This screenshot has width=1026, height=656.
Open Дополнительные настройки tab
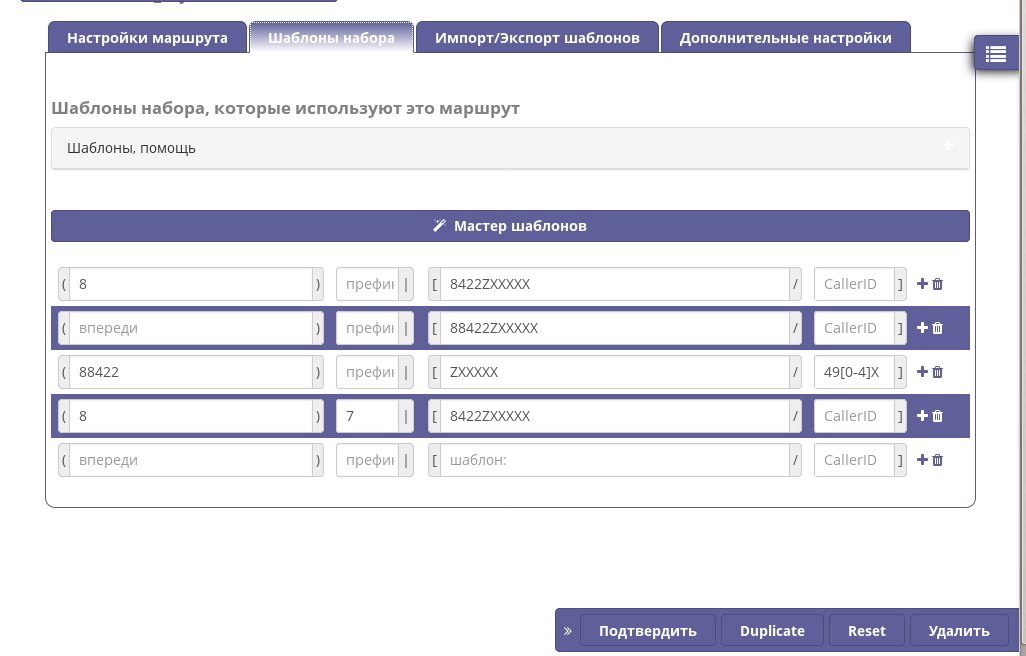(785, 38)
